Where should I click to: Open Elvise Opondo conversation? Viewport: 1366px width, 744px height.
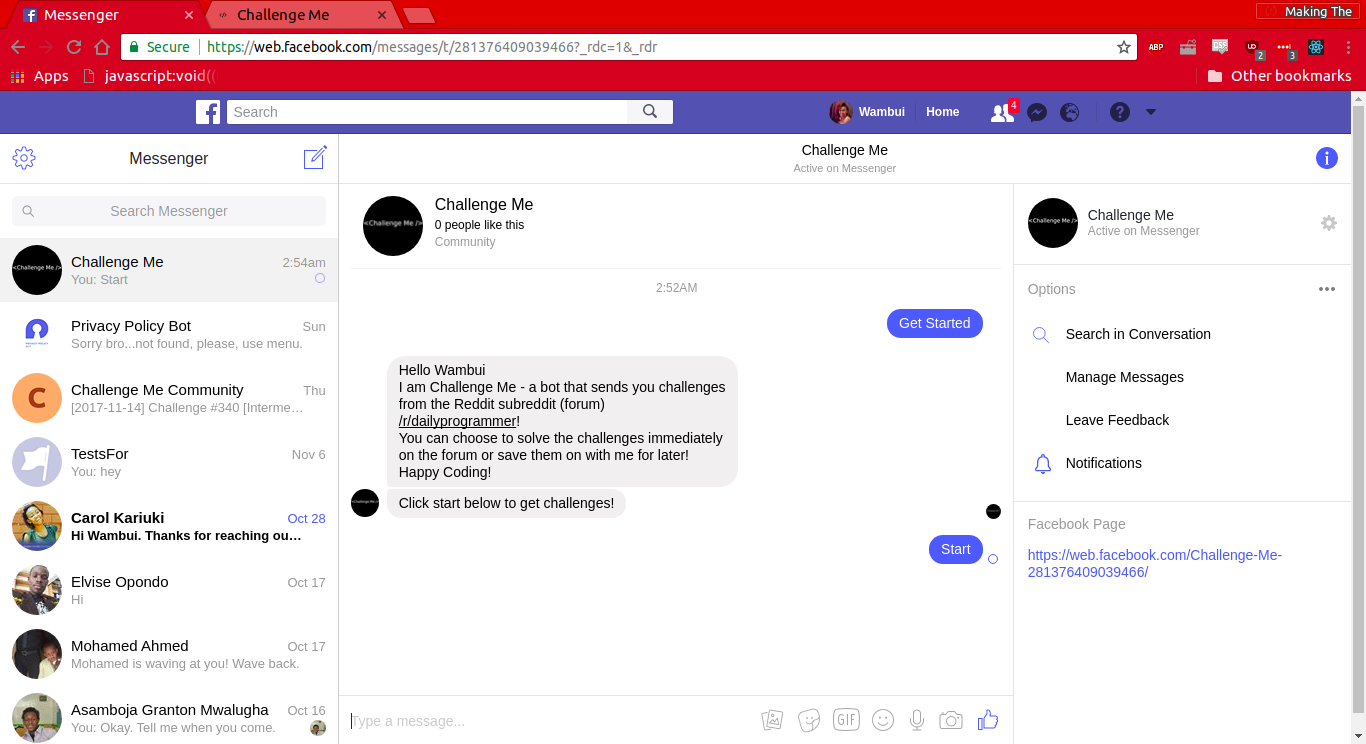[x=169, y=590]
